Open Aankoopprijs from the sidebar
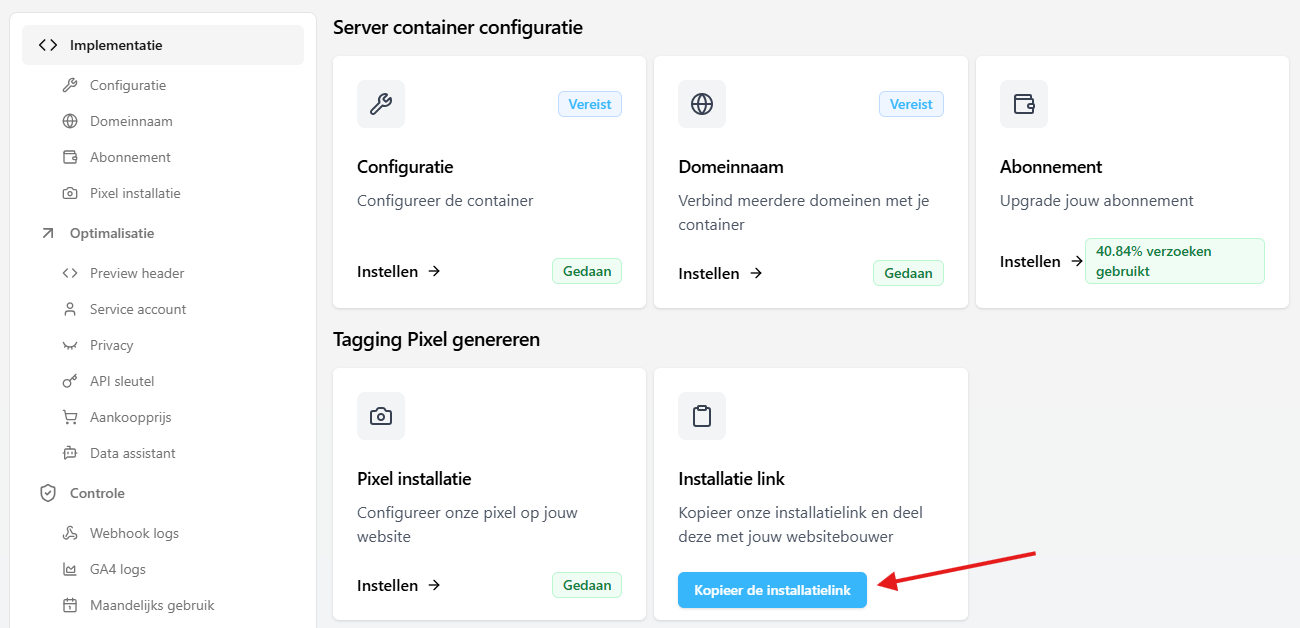The image size is (1300, 628). point(130,417)
